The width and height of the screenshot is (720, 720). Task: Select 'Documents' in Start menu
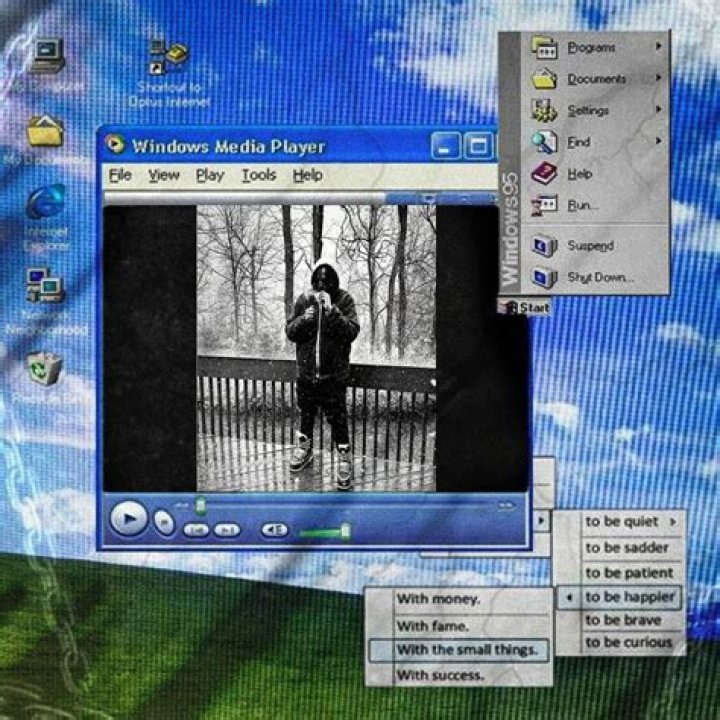pyautogui.click(x=596, y=79)
